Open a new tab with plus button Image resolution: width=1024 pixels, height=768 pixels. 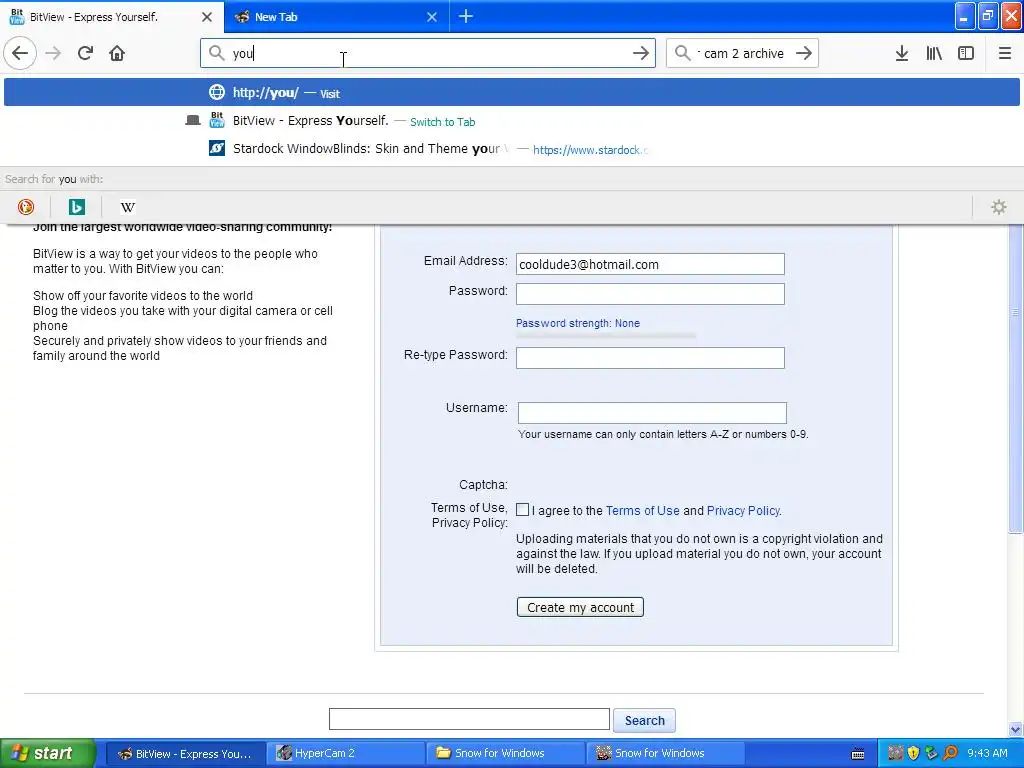pyautogui.click(x=466, y=17)
